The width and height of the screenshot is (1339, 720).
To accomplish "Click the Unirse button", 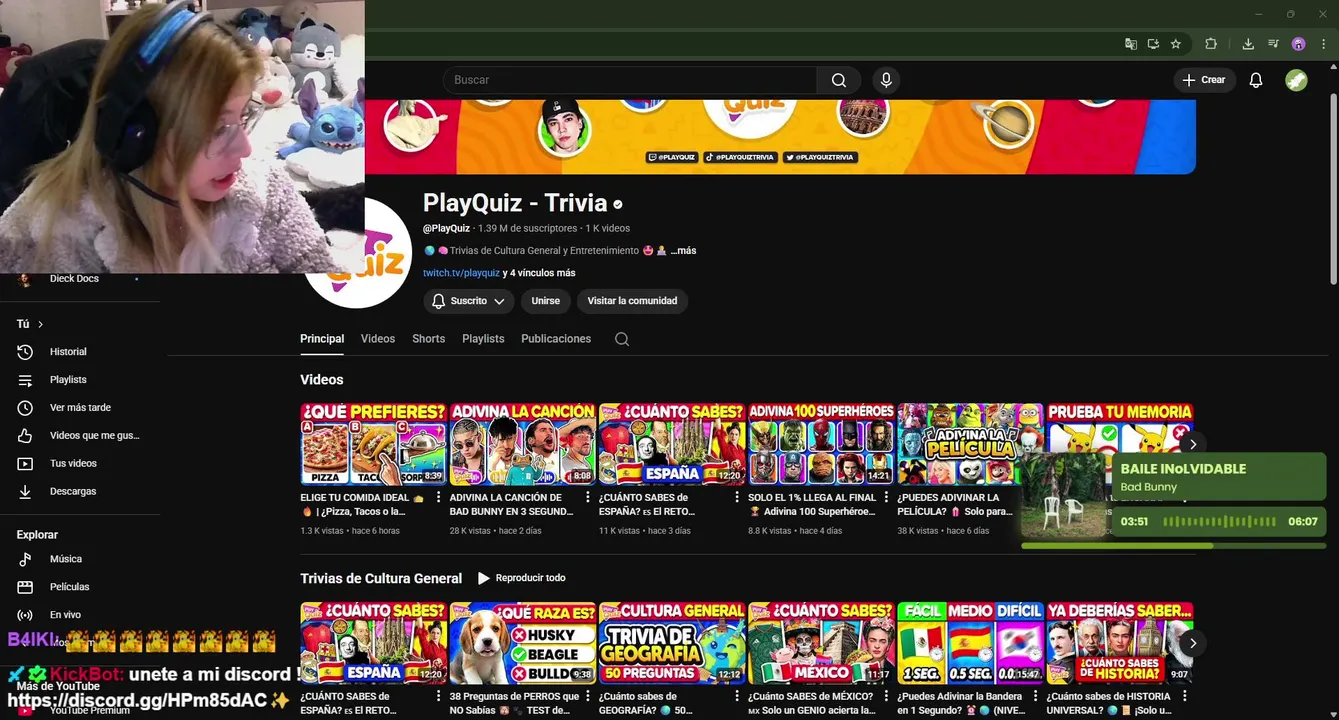I will click(546, 301).
